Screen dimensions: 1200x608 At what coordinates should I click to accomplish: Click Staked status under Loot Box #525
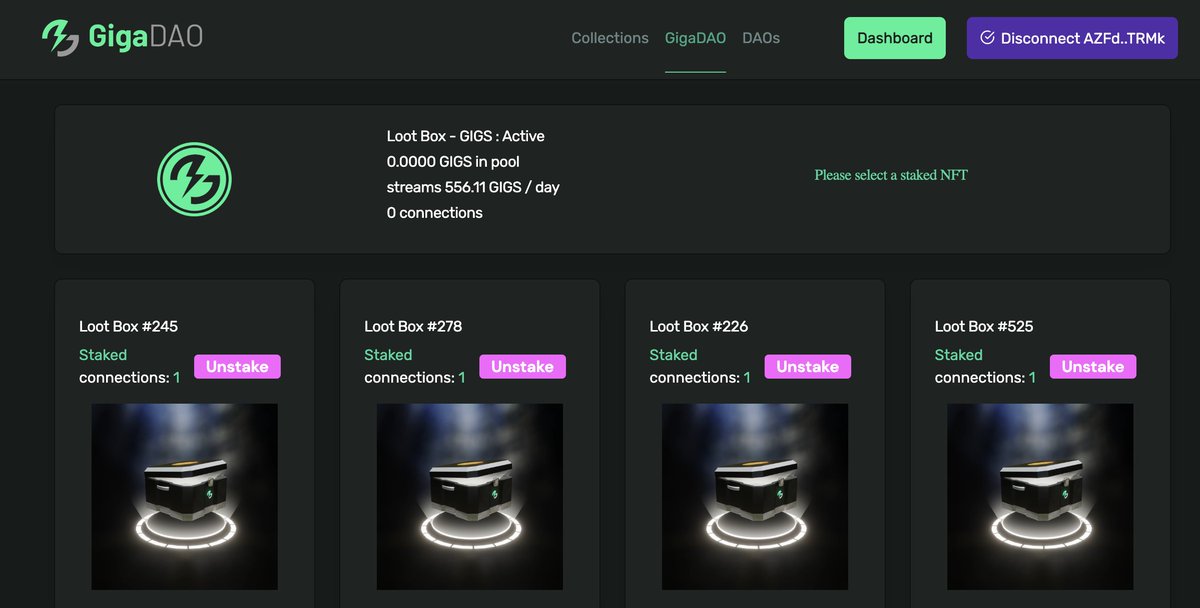pos(958,355)
